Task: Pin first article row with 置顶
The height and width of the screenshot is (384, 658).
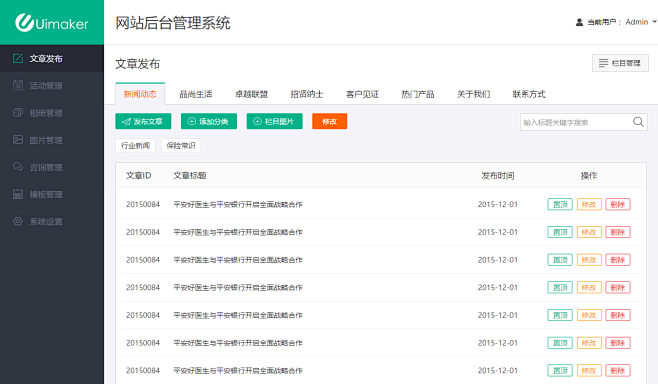Action: tap(560, 204)
